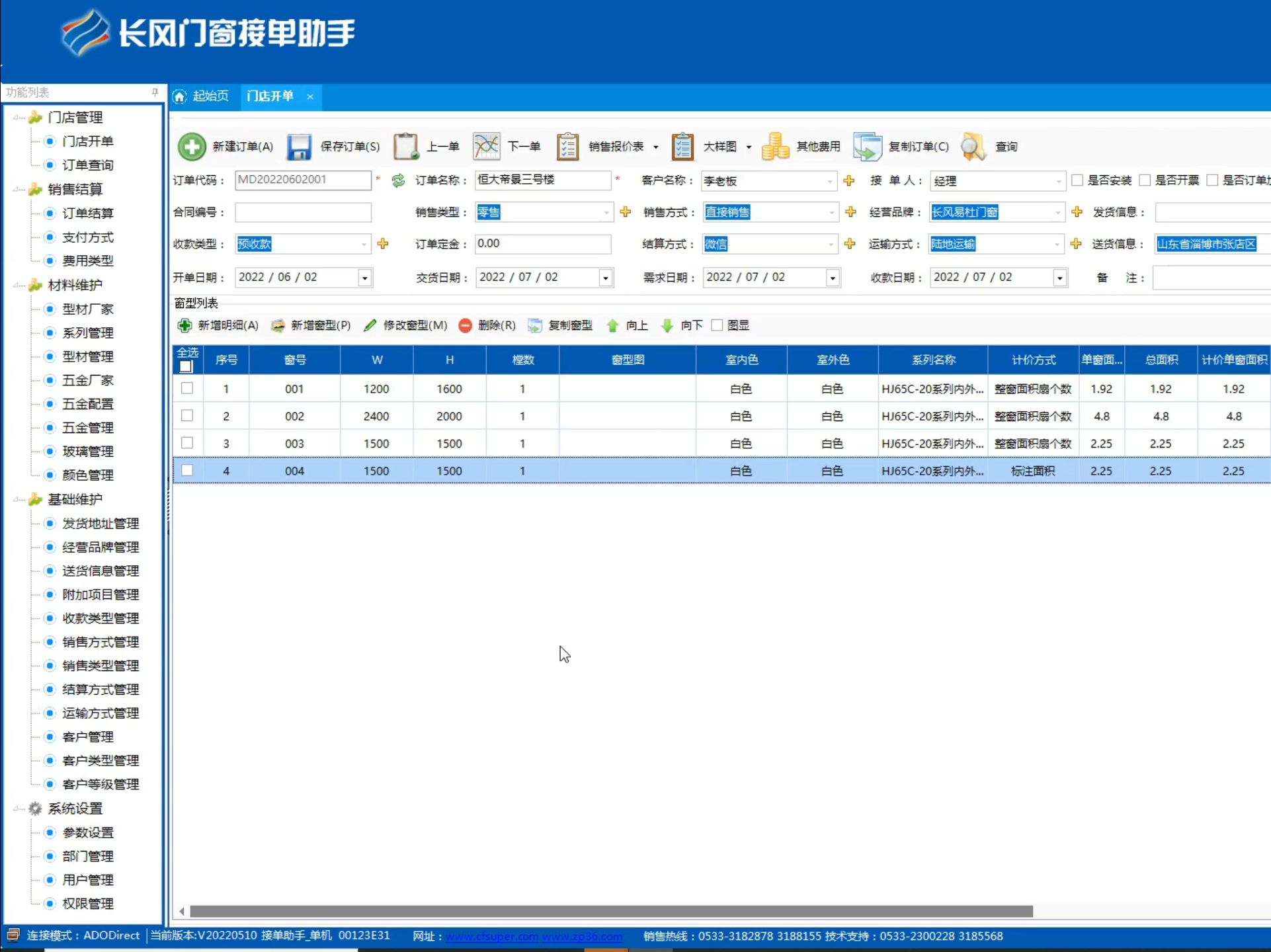This screenshot has width=1271, height=952.
Task: Open the 销售类型 dropdown showing 零售
Action: click(x=605, y=212)
